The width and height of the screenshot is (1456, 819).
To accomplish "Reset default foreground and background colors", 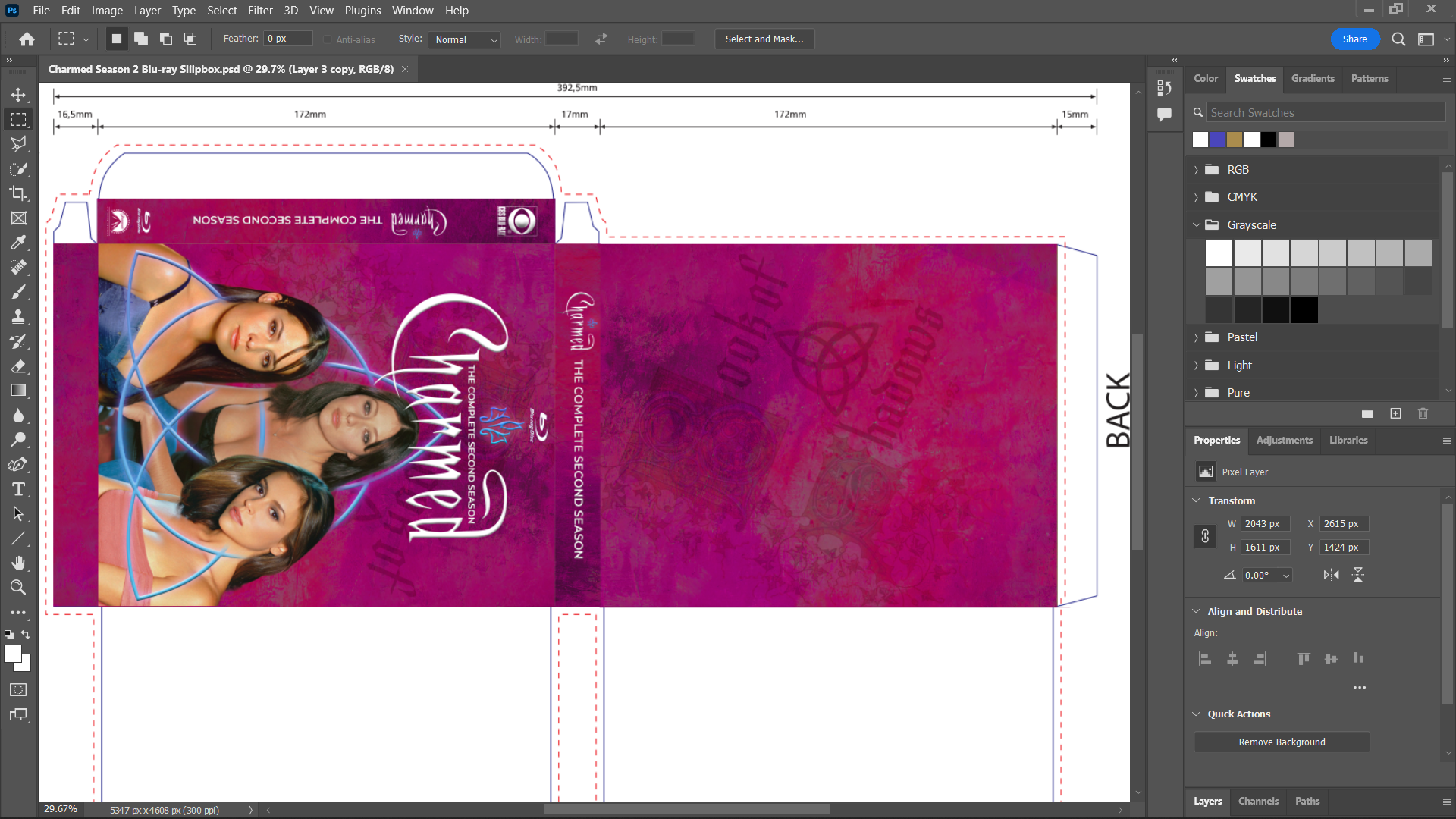I will pyautogui.click(x=9, y=635).
